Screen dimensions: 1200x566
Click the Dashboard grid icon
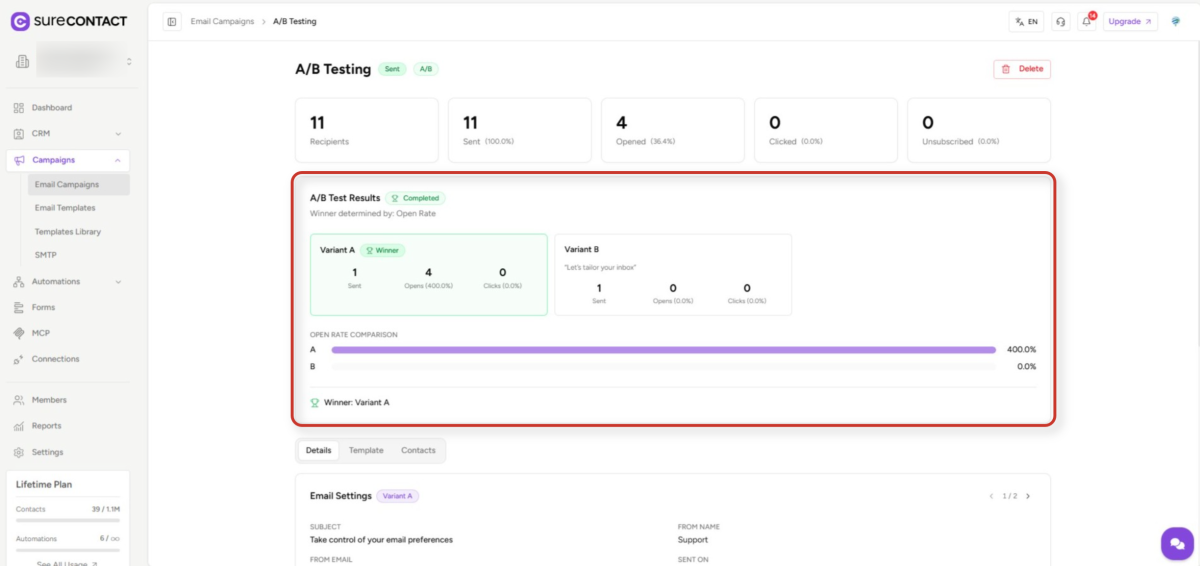[19, 108]
